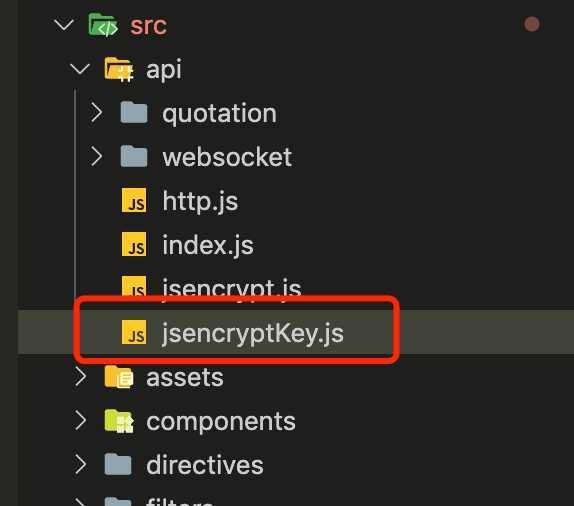Open the index.js file
574x506 pixels.
tap(208, 245)
